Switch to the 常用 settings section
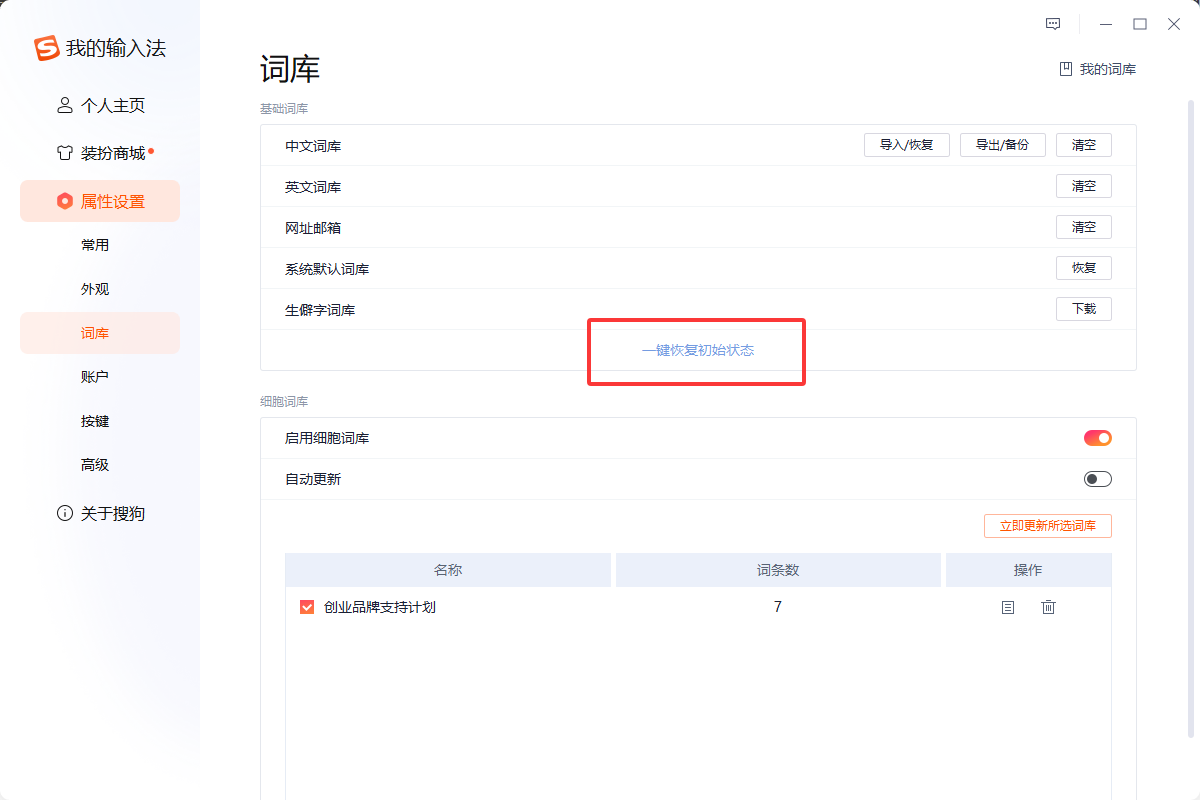1200x800 pixels. [x=94, y=244]
